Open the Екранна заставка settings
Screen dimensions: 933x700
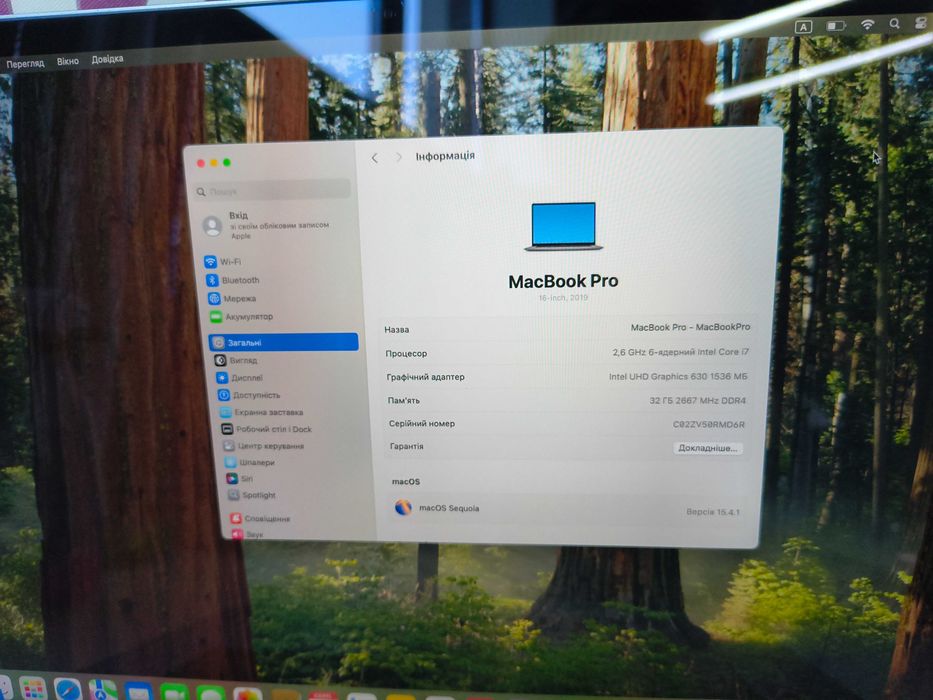261,412
